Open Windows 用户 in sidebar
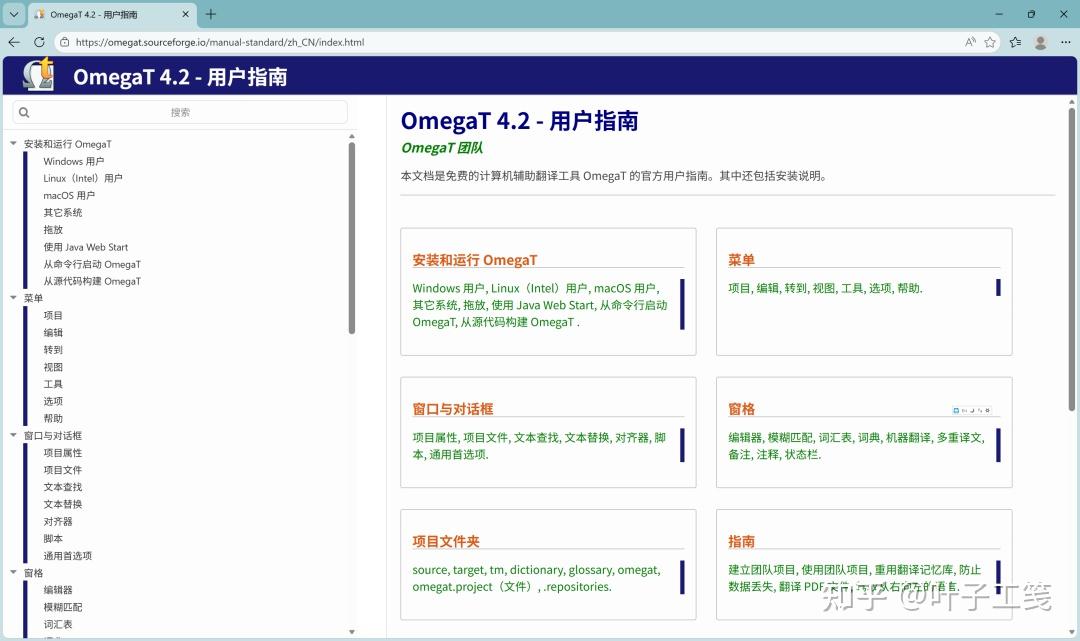 (x=74, y=161)
